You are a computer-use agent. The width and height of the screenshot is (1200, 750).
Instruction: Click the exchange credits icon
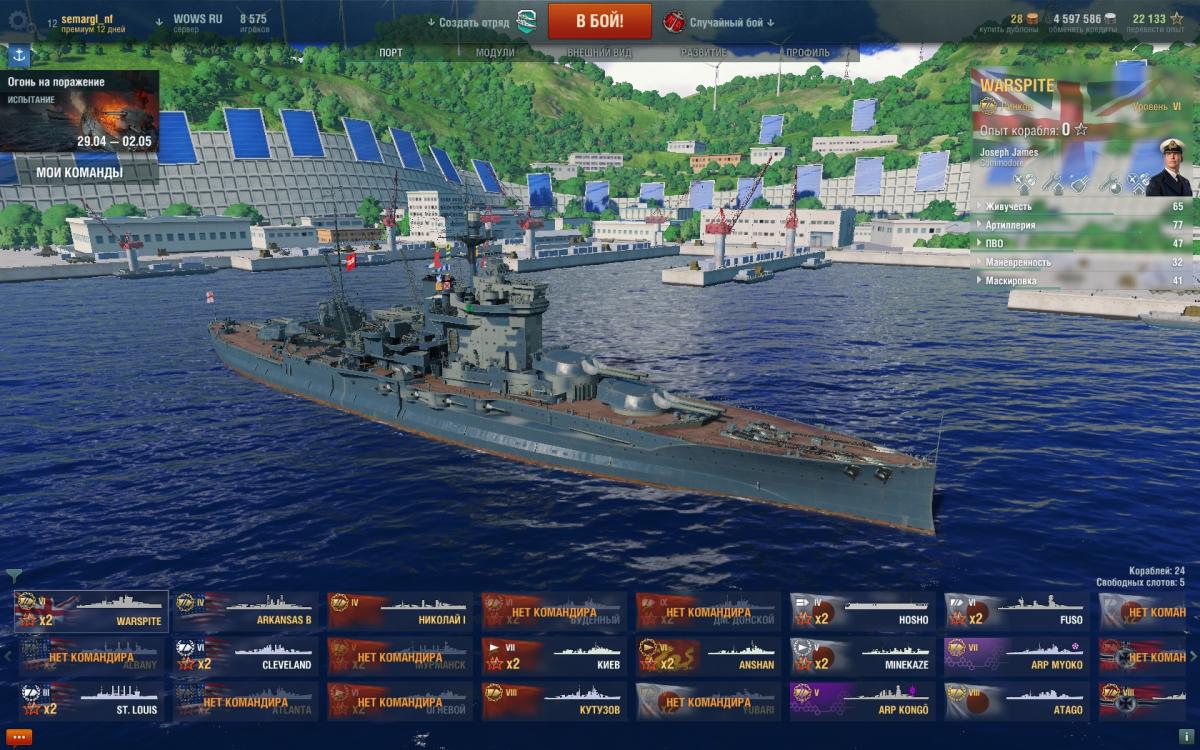pos(1112,18)
